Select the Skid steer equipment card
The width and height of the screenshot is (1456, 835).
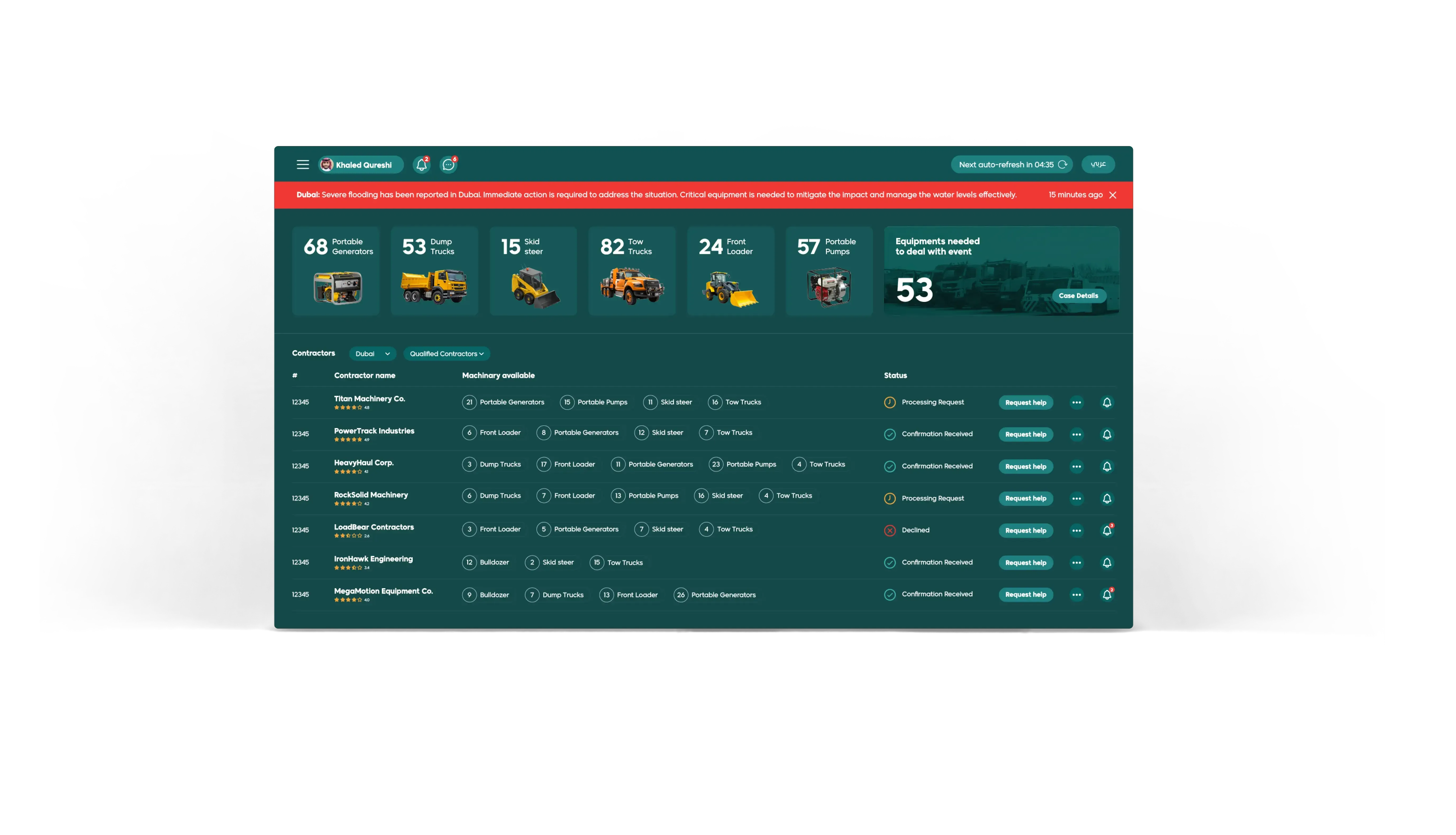533,271
